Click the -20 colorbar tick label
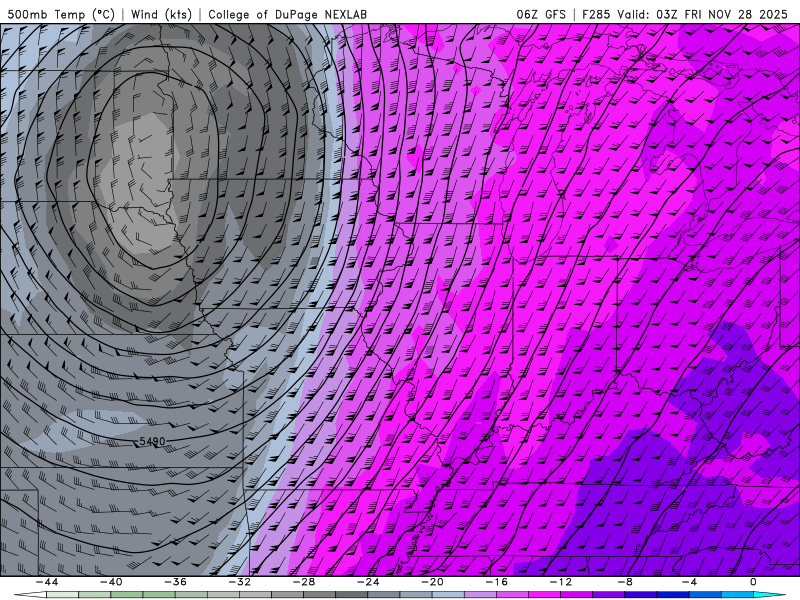The width and height of the screenshot is (800, 600). pyautogui.click(x=432, y=582)
